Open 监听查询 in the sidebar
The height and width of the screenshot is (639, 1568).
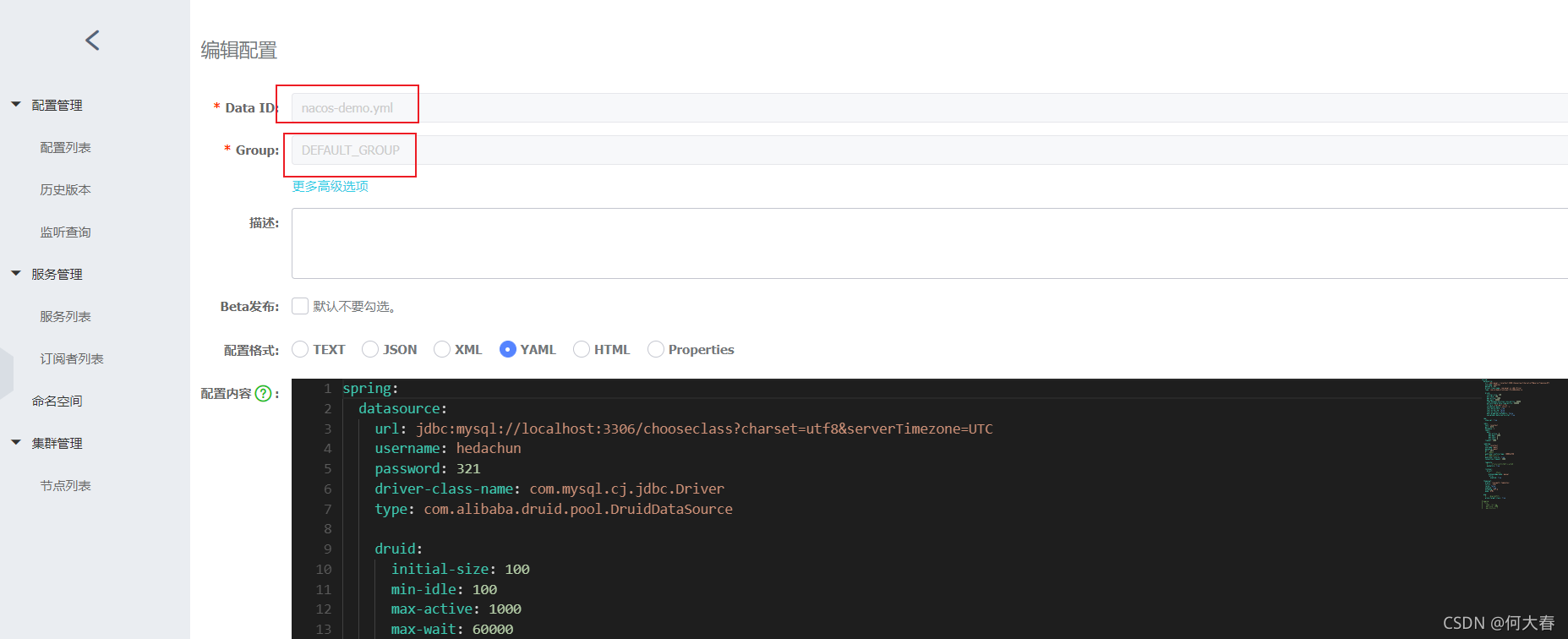tap(65, 232)
